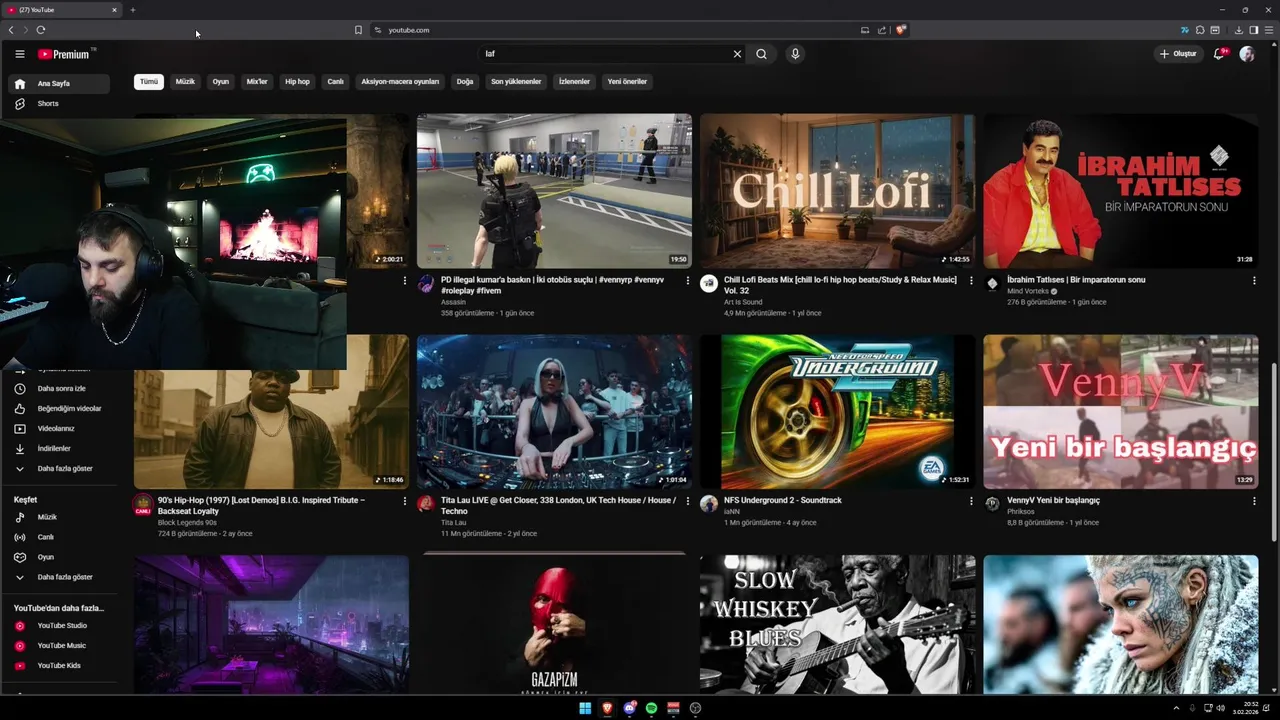The image size is (1280, 720).
Task: Select the İzlenenler filter chip
Action: (x=574, y=82)
